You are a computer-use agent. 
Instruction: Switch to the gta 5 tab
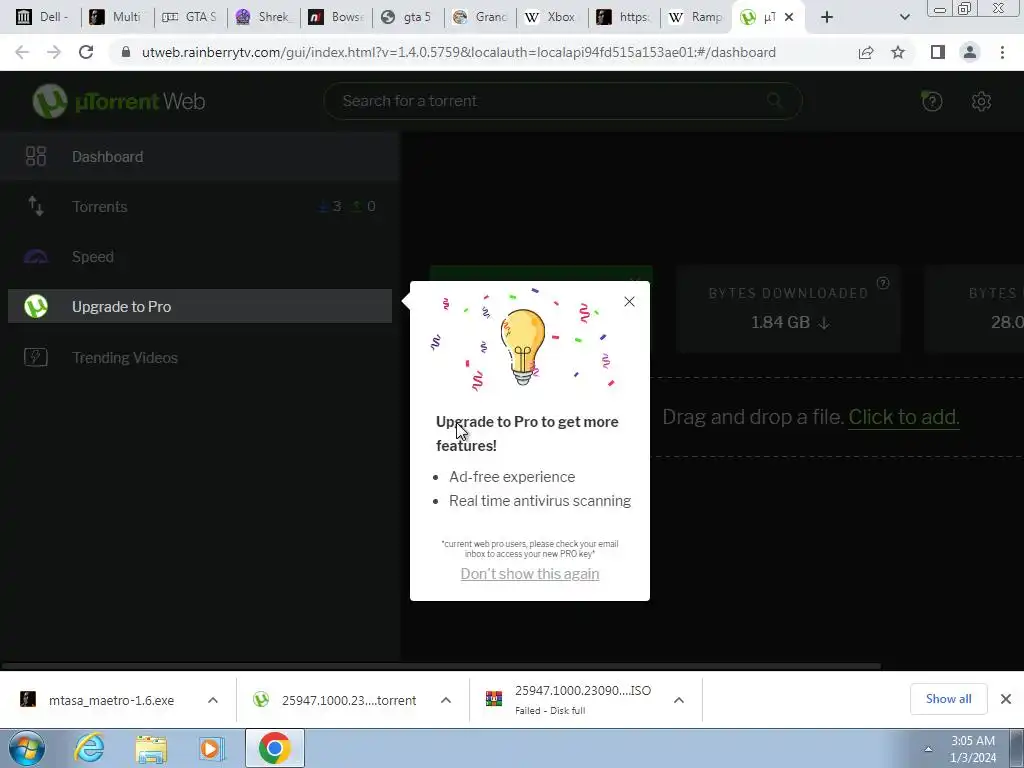pyautogui.click(x=408, y=17)
